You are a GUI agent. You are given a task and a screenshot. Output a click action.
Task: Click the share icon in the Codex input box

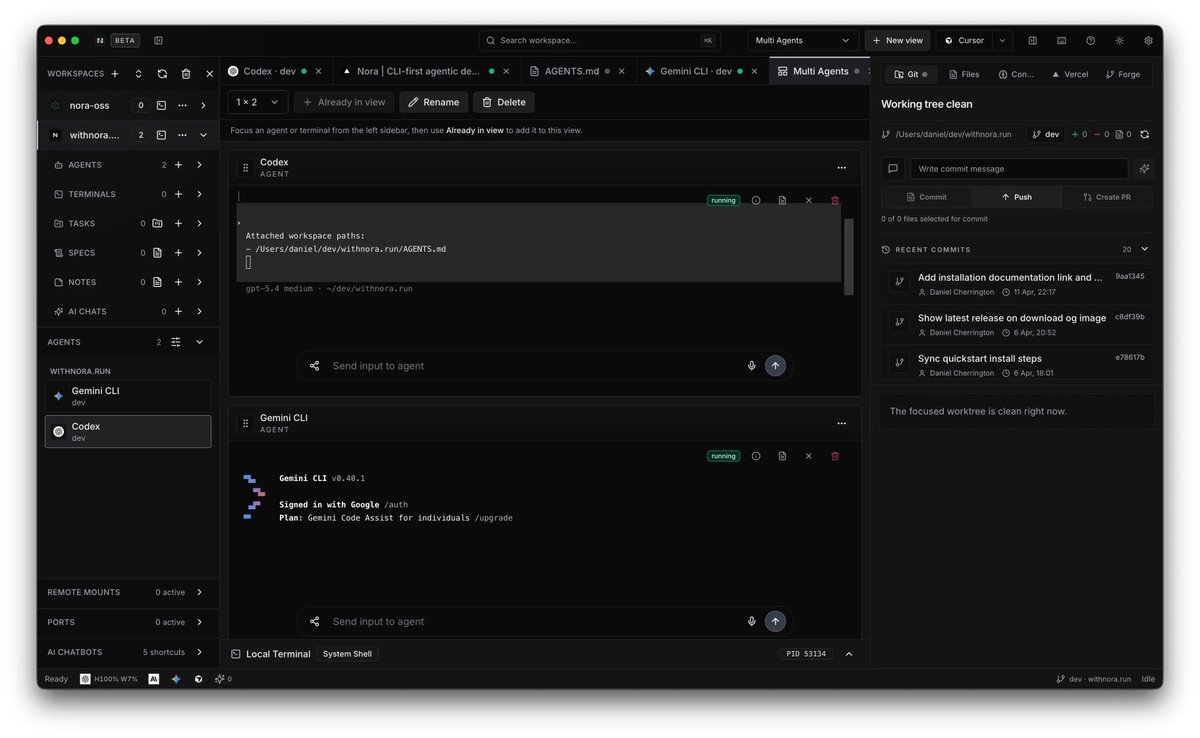click(x=314, y=366)
